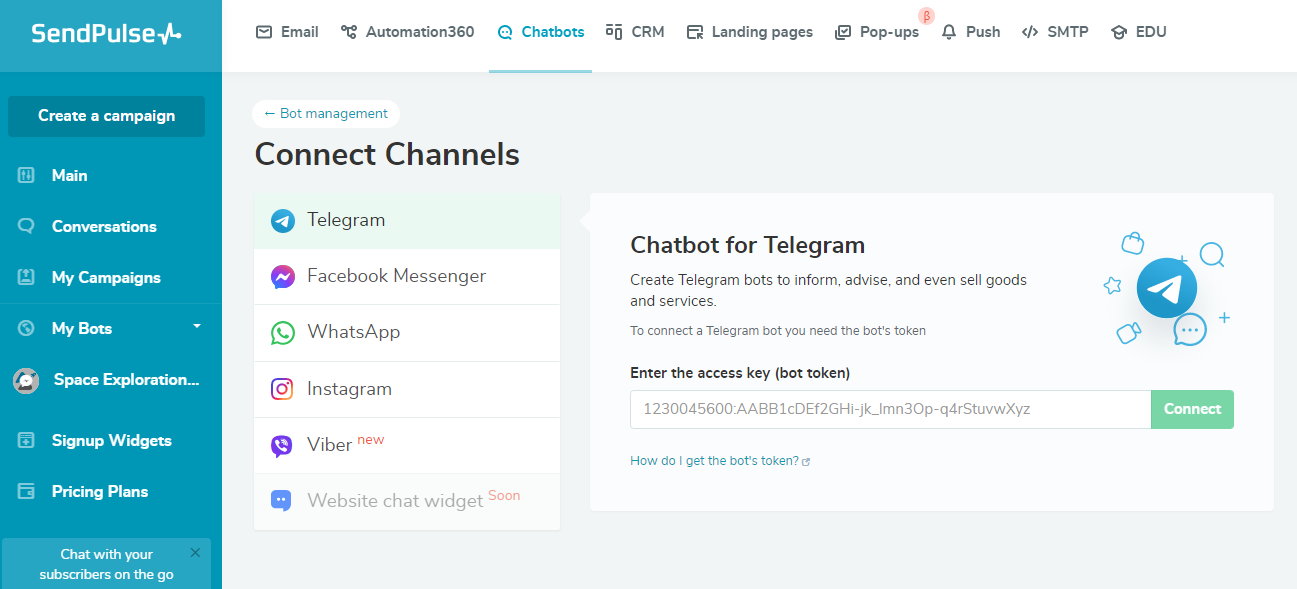Click the external link icon beside token help
1297x589 pixels.
click(806, 462)
